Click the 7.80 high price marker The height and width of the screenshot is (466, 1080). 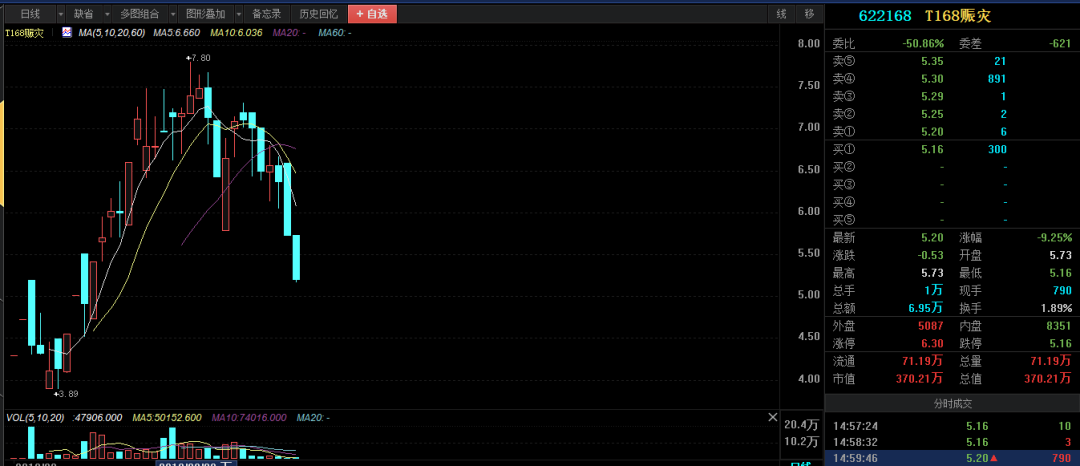tap(199, 59)
